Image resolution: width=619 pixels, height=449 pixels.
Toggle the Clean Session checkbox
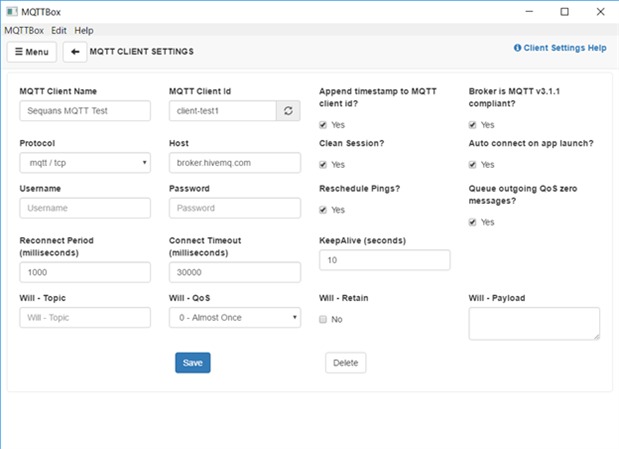pyautogui.click(x=323, y=164)
